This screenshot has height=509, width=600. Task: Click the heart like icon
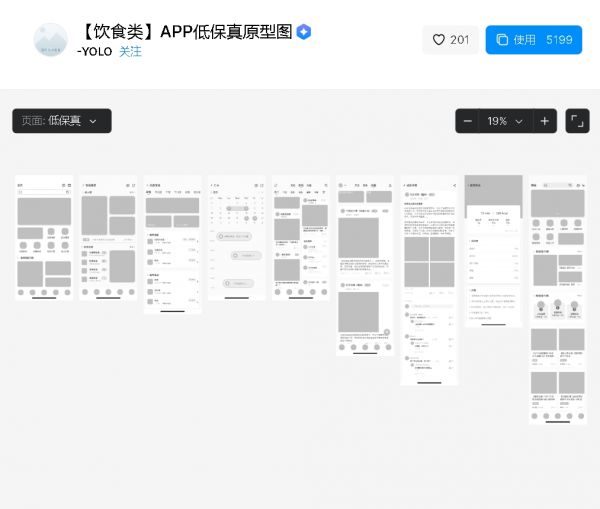[x=438, y=40]
